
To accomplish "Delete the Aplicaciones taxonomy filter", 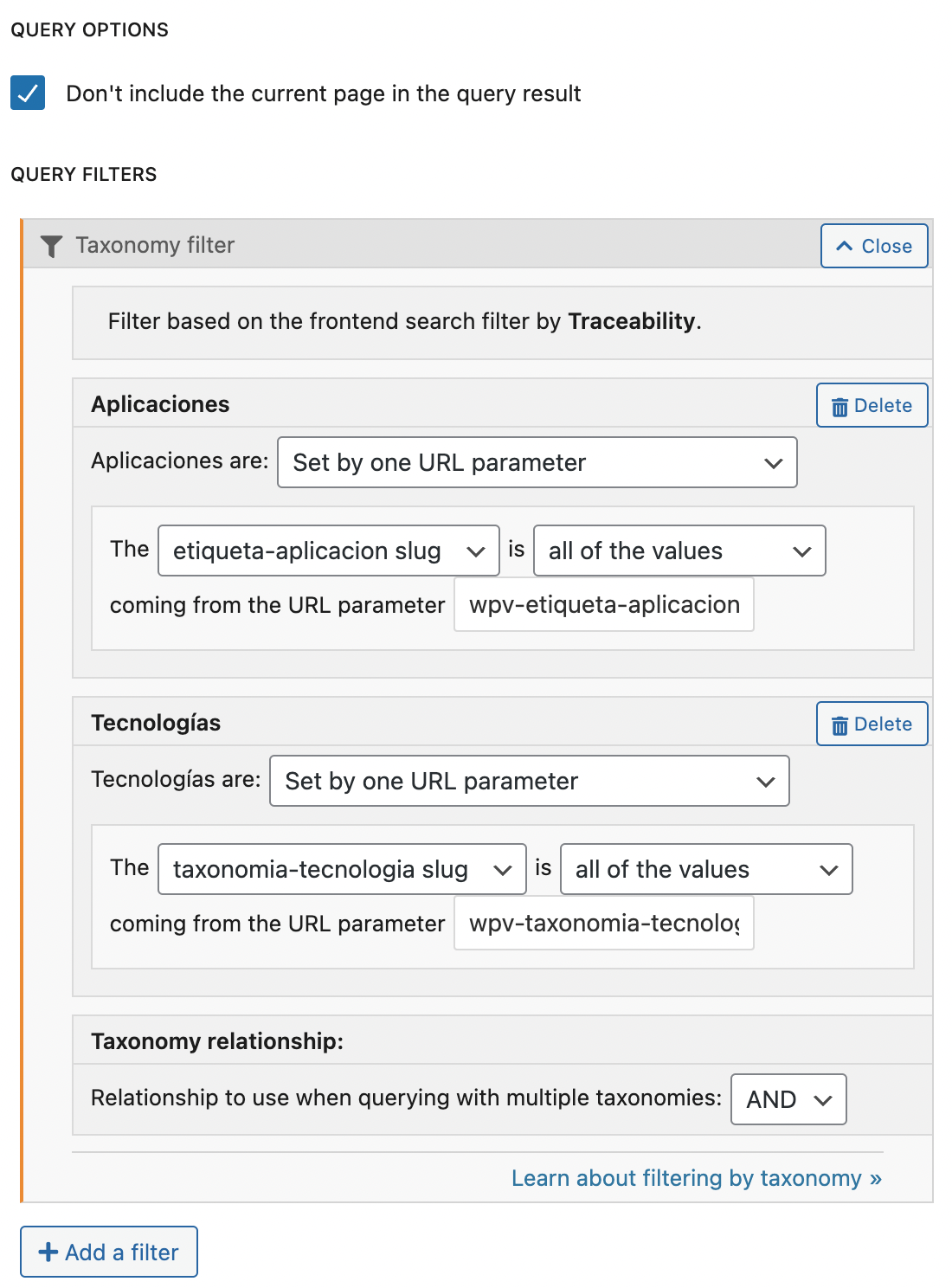I will tap(872, 405).
